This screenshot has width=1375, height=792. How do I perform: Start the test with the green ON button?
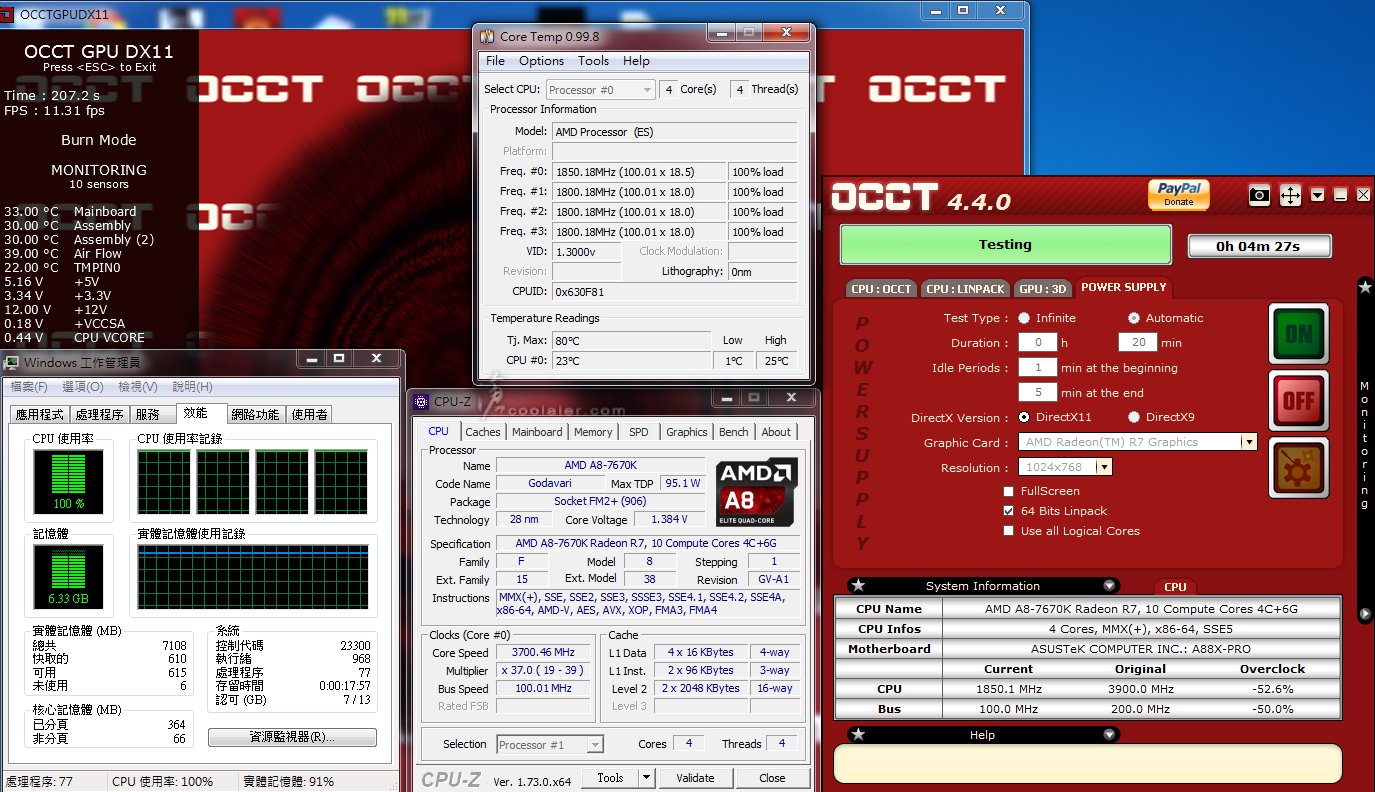click(1298, 333)
